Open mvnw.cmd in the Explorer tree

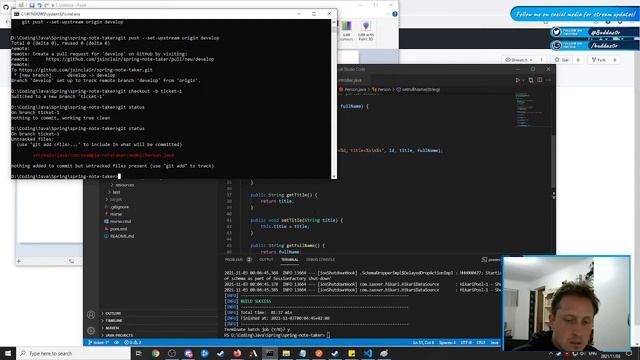(x=120, y=221)
